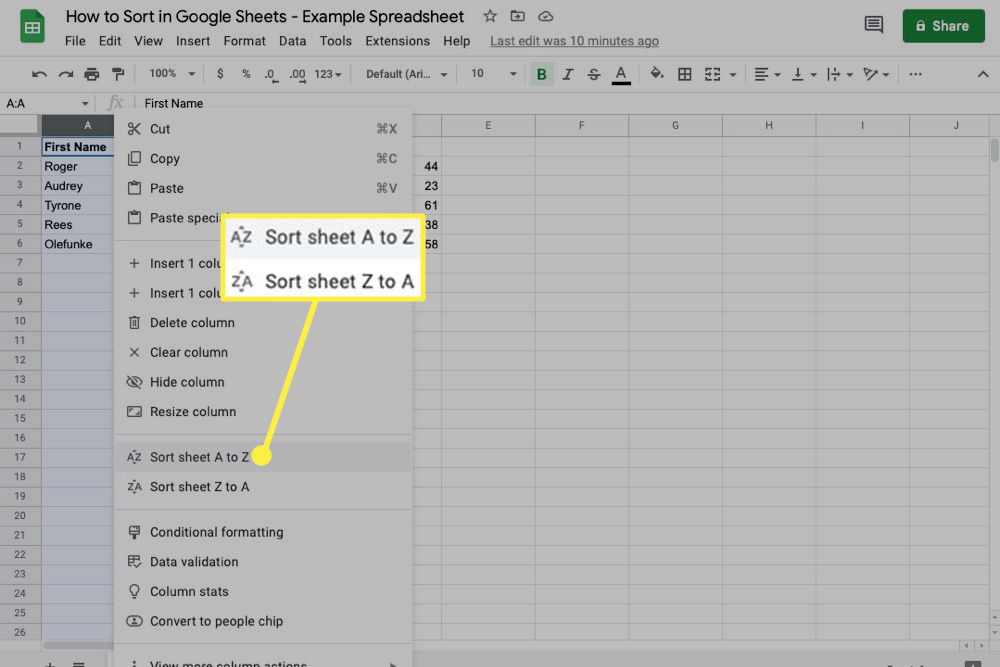
Task: Click the Move to folder icon
Action: [518, 17]
